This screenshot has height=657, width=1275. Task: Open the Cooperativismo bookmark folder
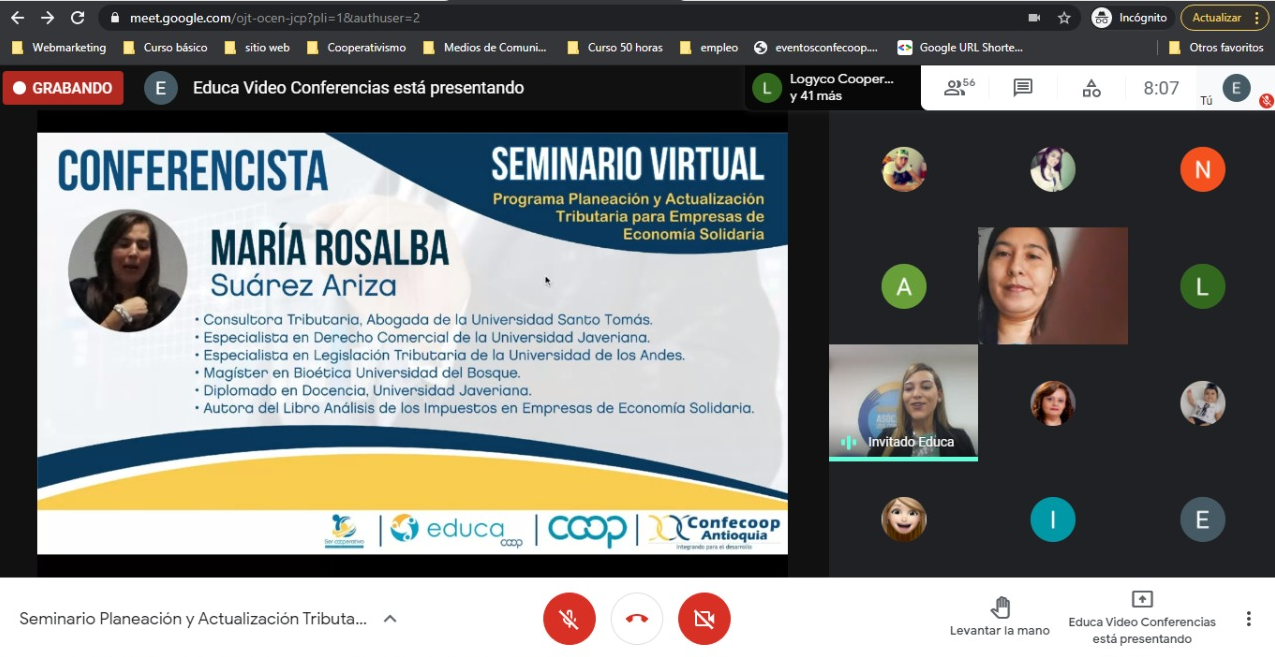click(356, 47)
